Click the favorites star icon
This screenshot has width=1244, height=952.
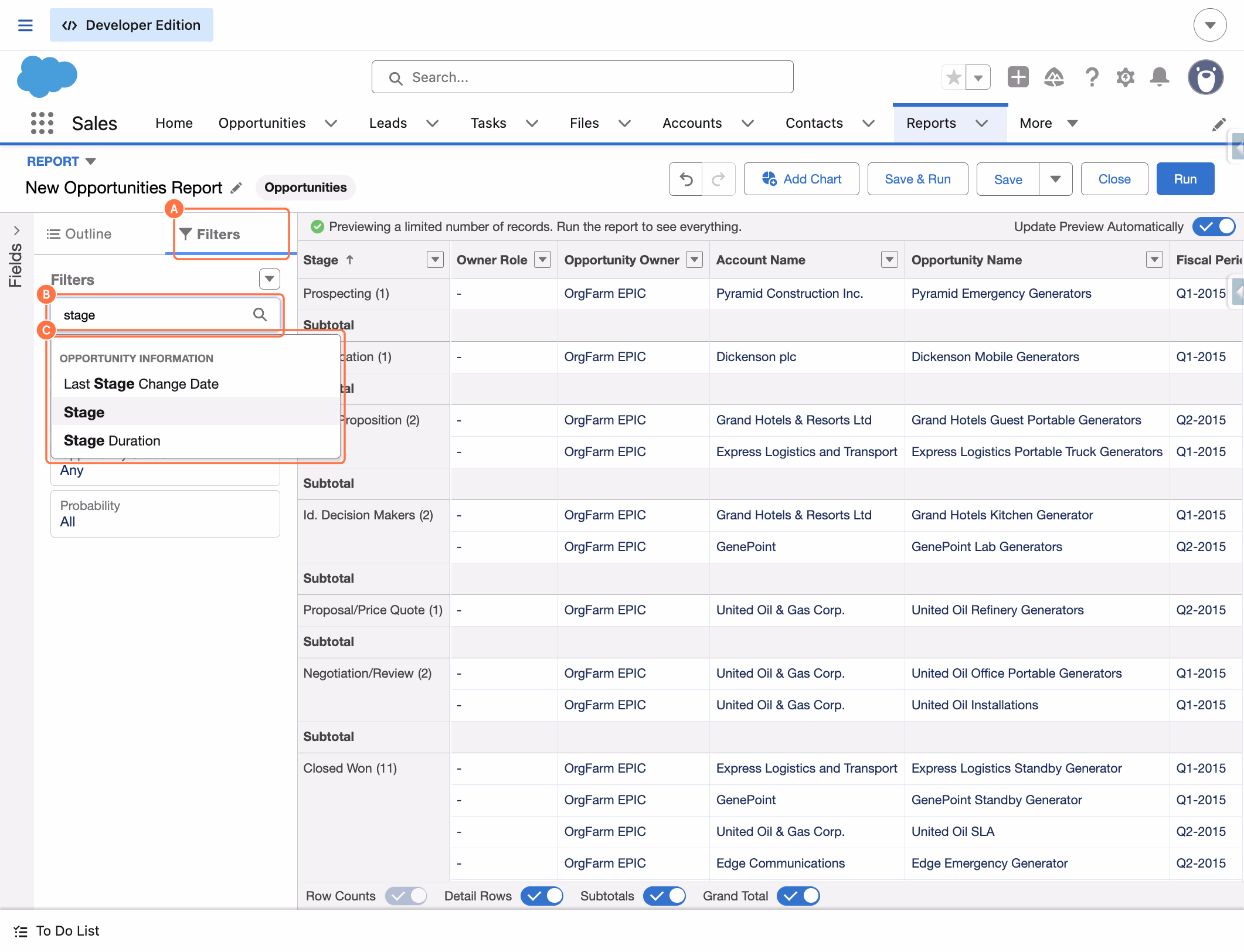click(954, 77)
